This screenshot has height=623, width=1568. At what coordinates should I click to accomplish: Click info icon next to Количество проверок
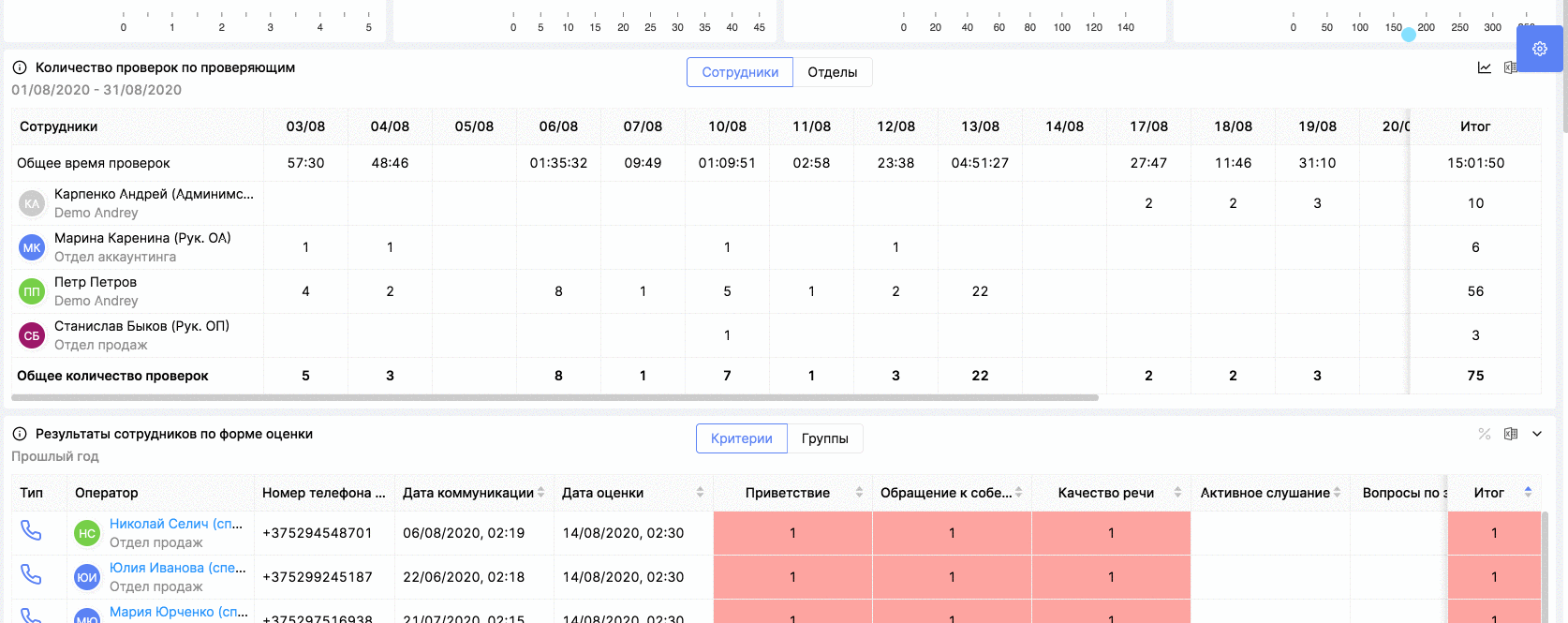[x=20, y=67]
